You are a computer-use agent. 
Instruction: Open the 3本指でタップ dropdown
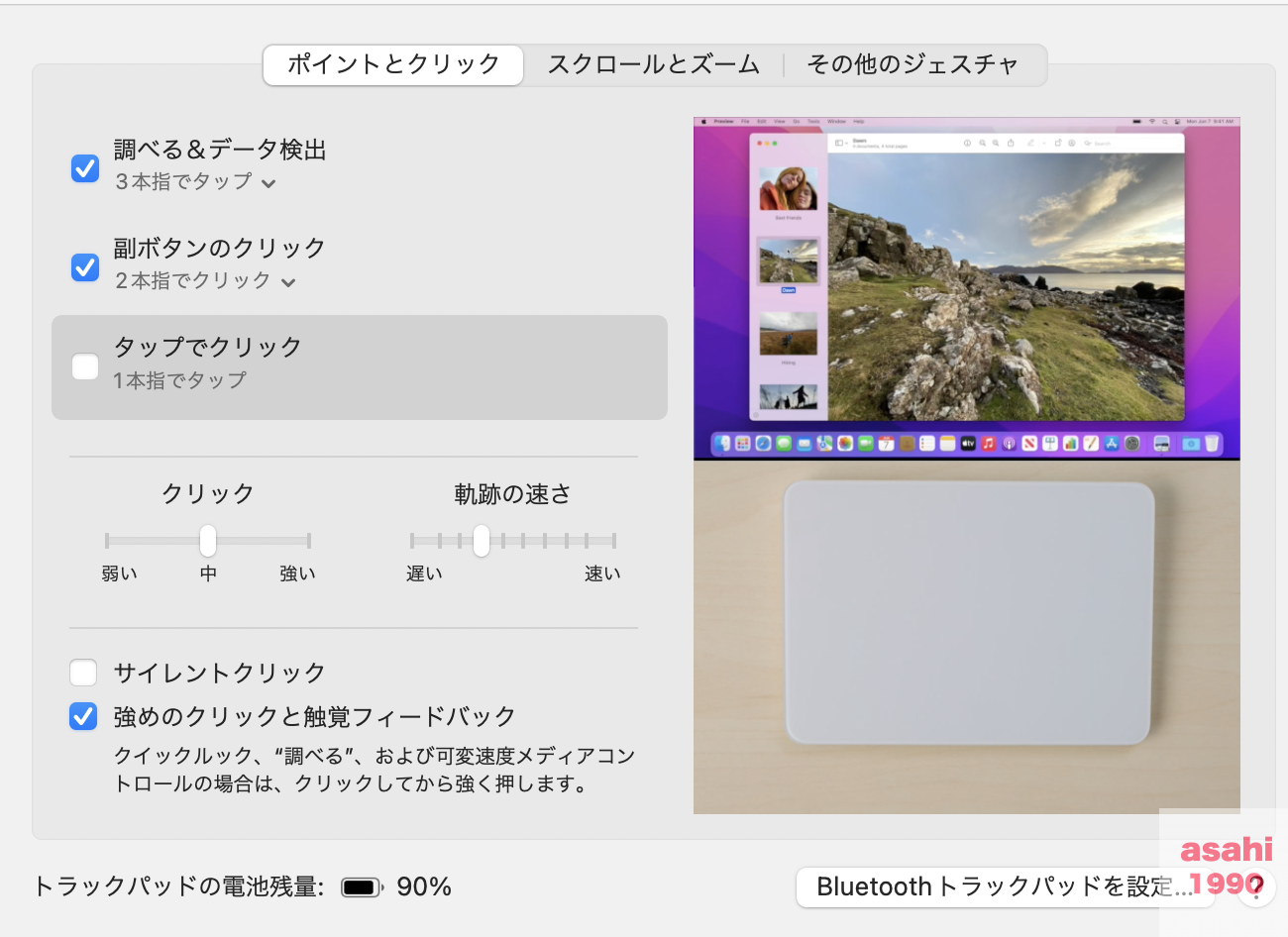(x=195, y=182)
